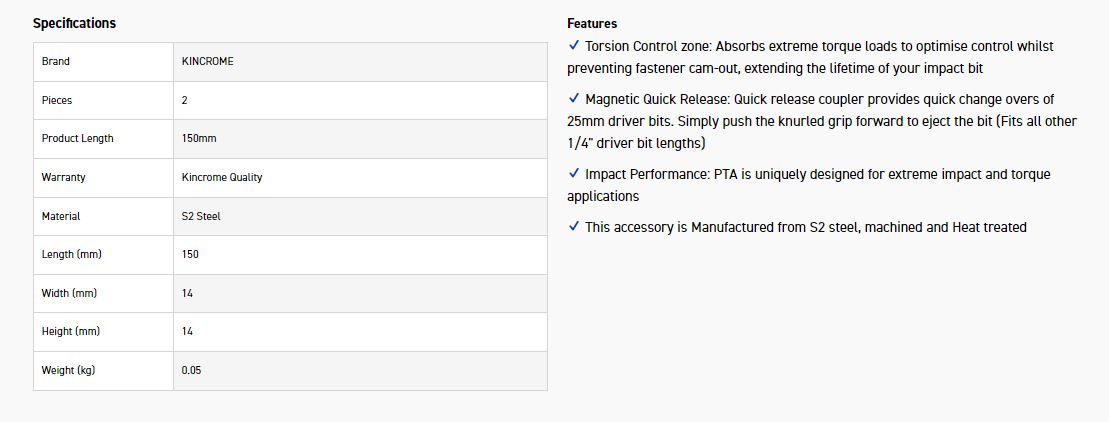Click the Product Length label cell

point(78,138)
